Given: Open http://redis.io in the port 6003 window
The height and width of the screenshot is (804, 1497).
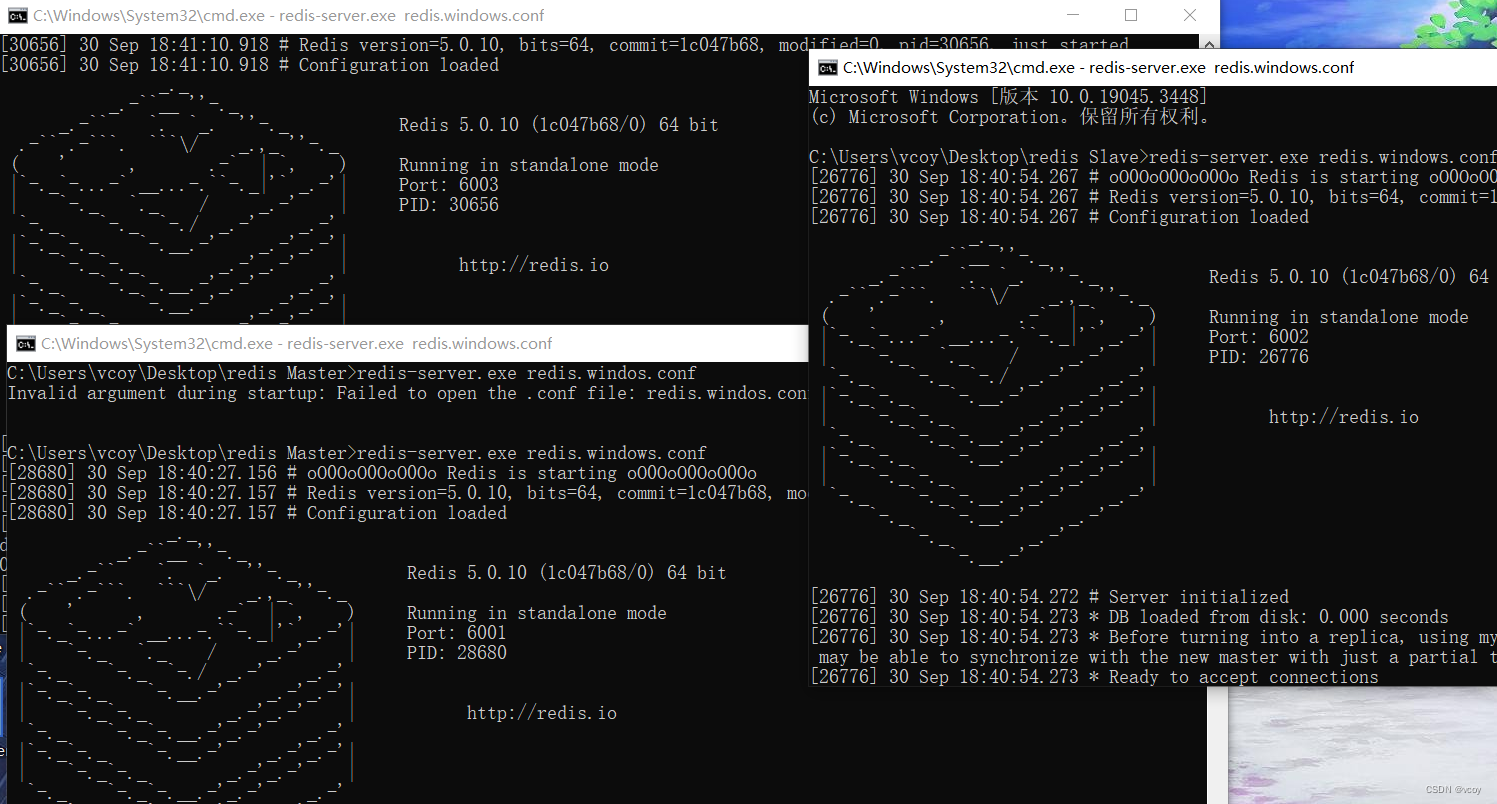Looking at the screenshot, I should [533, 265].
